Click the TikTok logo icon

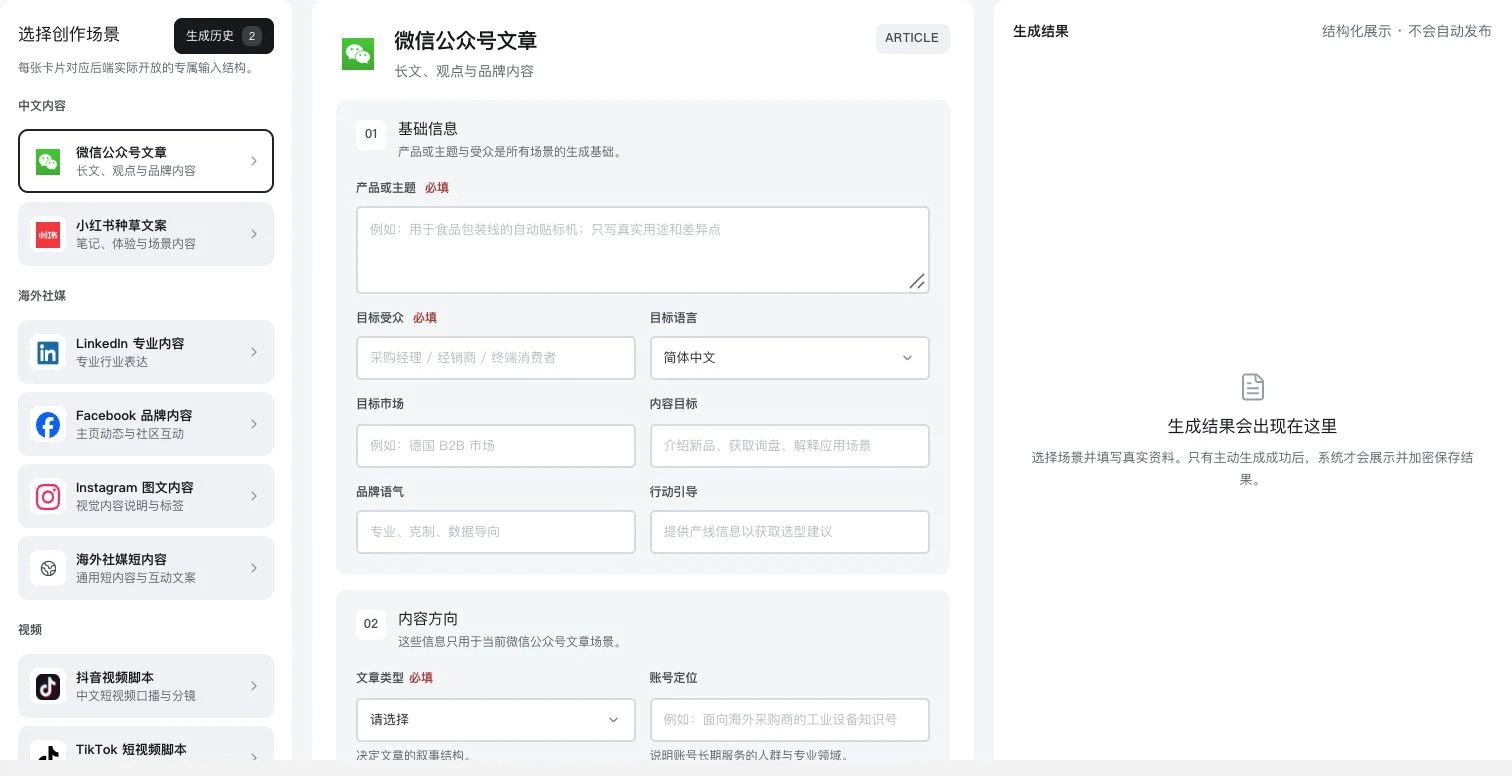point(48,752)
